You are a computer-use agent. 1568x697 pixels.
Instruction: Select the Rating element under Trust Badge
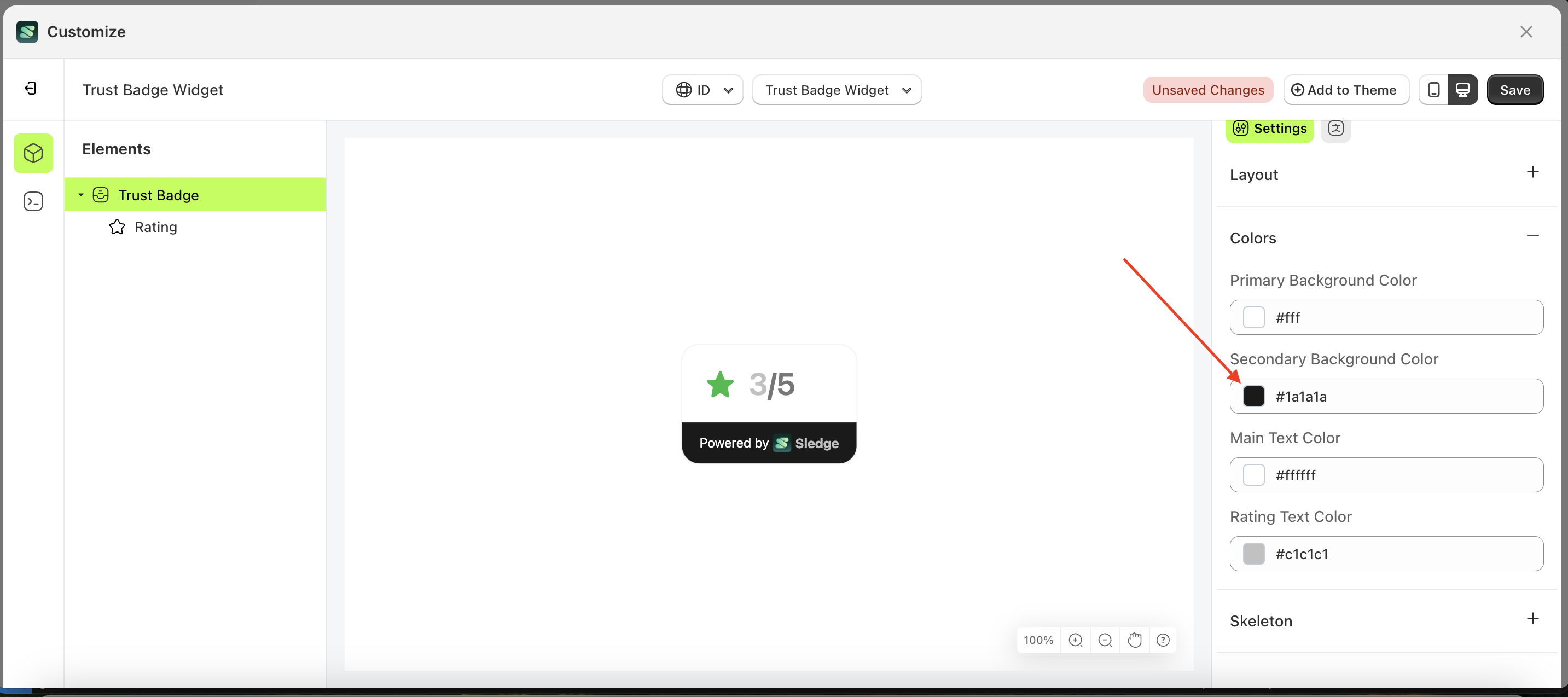click(x=157, y=226)
